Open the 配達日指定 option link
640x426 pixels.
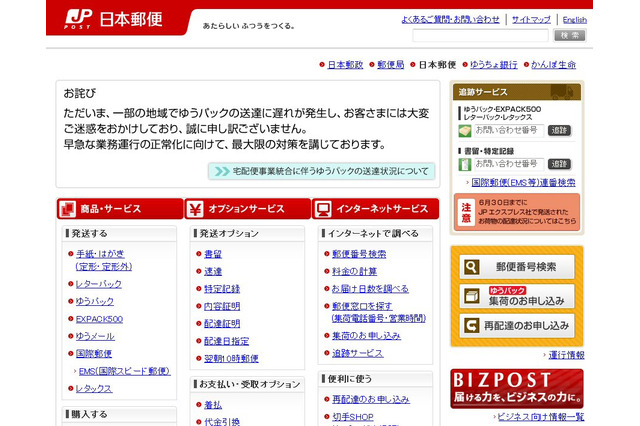227,341
